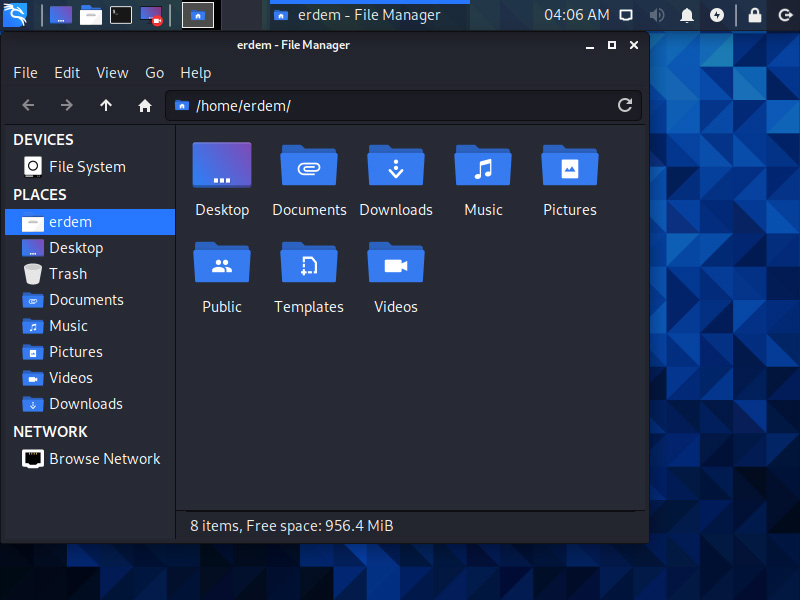Open the Videos folder icon
The width and height of the screenshot is (800, 600).
pyautogui.click(x=396, y=262)
